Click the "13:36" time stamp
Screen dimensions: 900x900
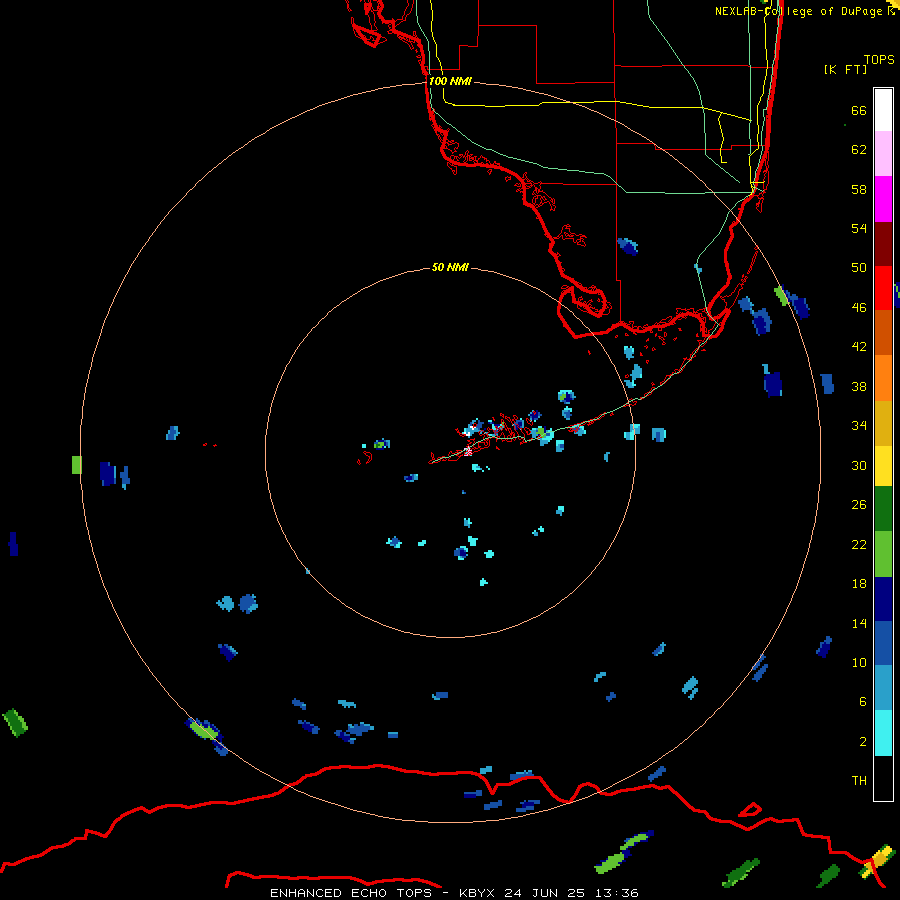(x=616, y=893)
